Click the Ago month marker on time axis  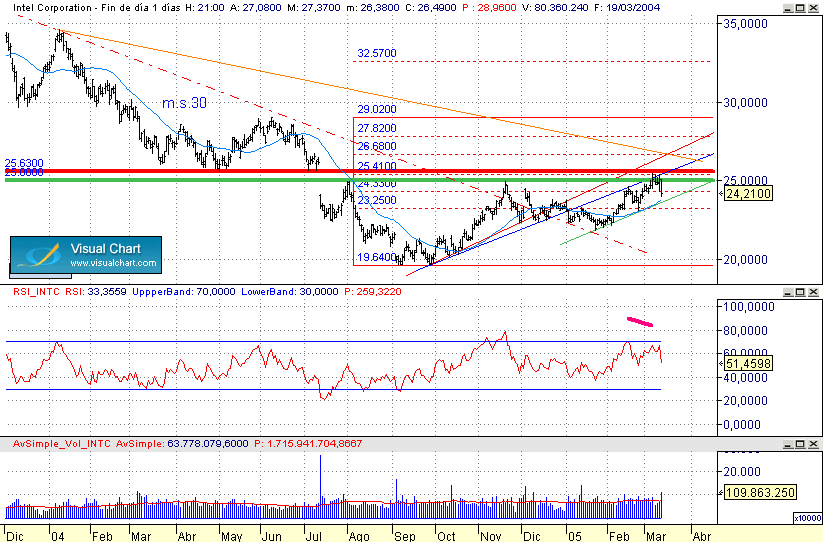(359, 536)
